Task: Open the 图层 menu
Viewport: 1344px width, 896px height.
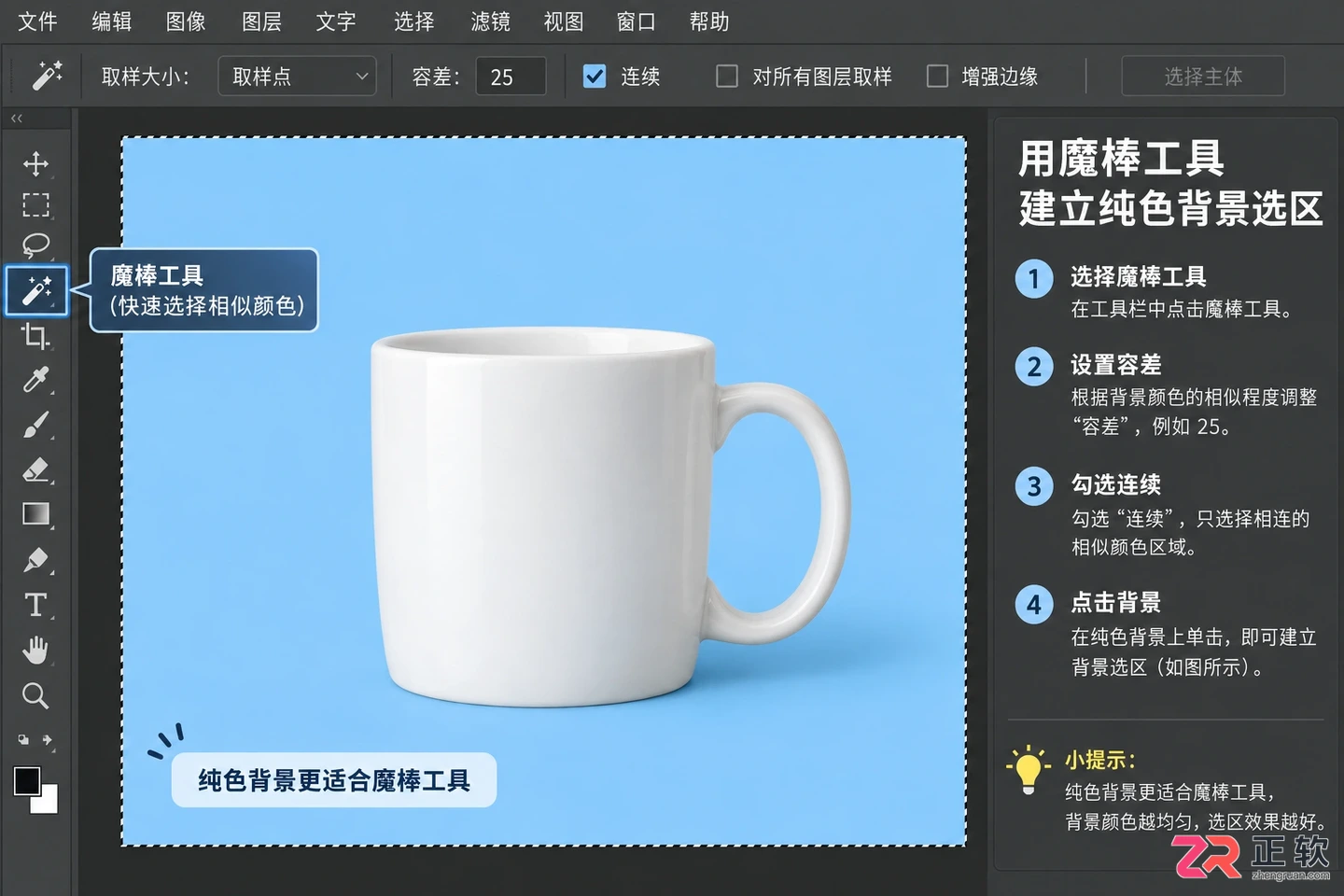Action: coord(261,21)
